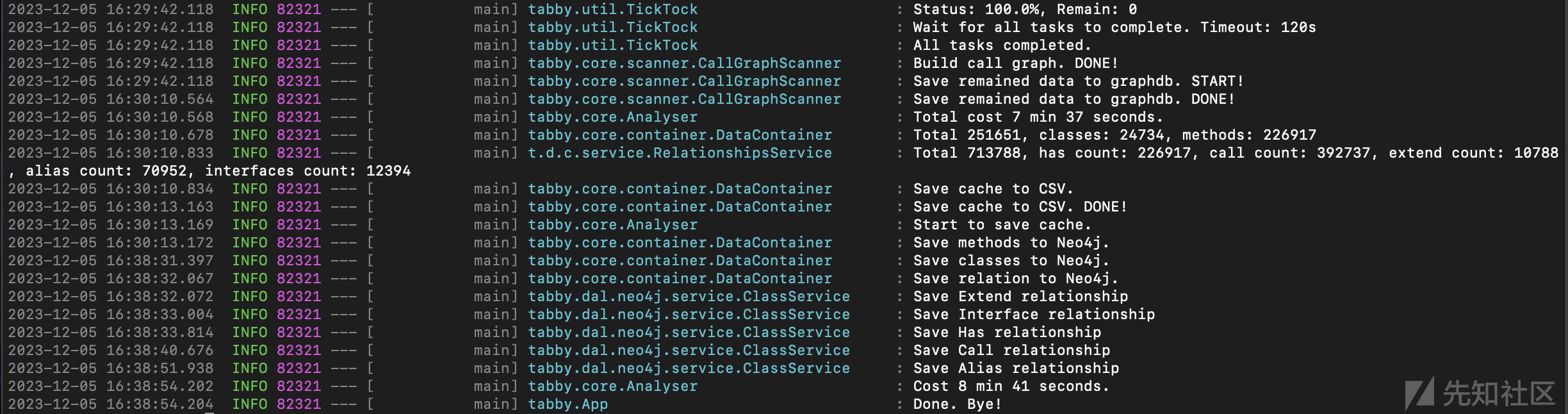Click "Save methods to Neo4j" log message

point(1011,243)
